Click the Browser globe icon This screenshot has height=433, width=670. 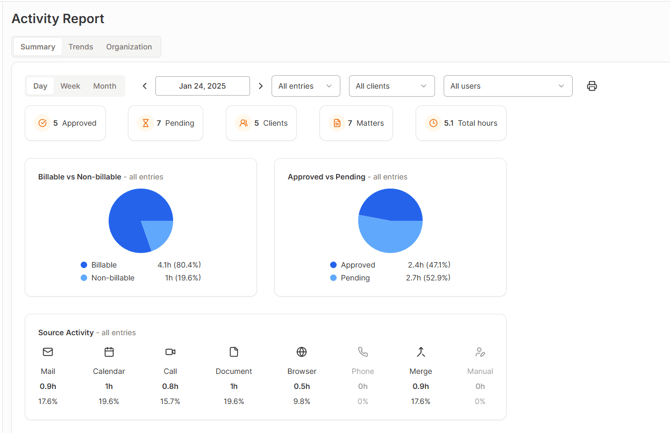301,352
